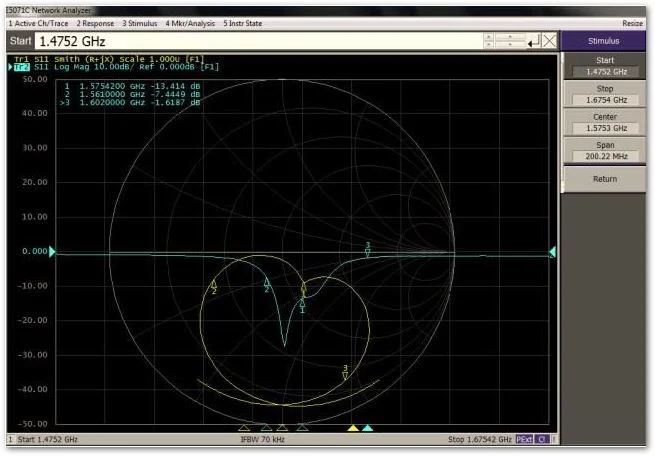Image resolution: width=655 pixels, height=456 pixels.
Task: Click the Stop 1.67542 GHz status text
Action: (480, 439)
